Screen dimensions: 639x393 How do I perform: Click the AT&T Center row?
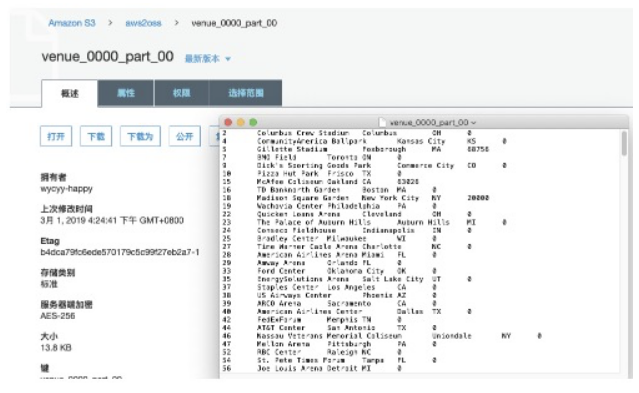point(330,328)
